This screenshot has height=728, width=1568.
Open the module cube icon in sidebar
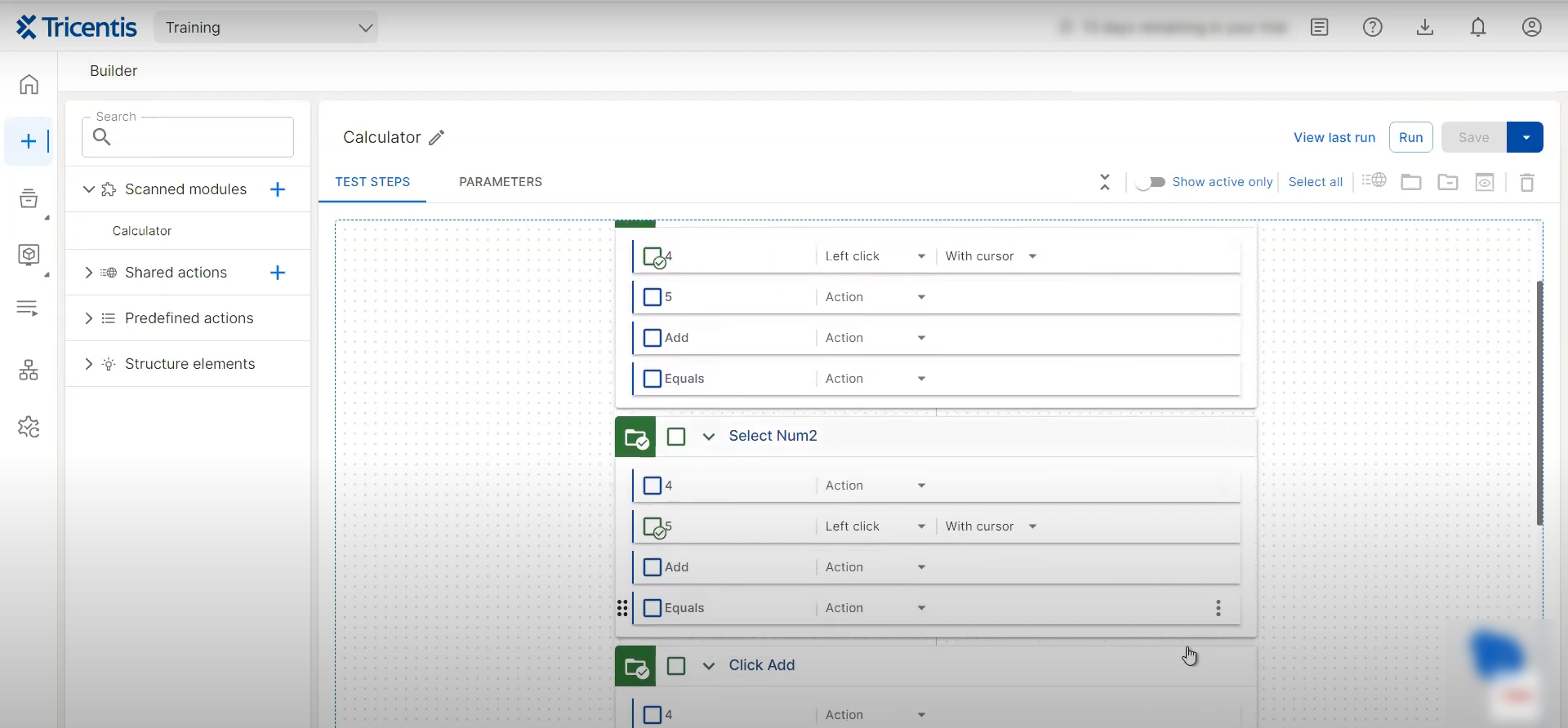pos(29,255)
